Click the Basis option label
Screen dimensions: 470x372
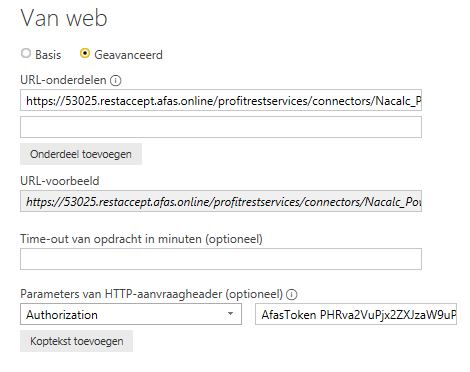click(x=48, y=54)
